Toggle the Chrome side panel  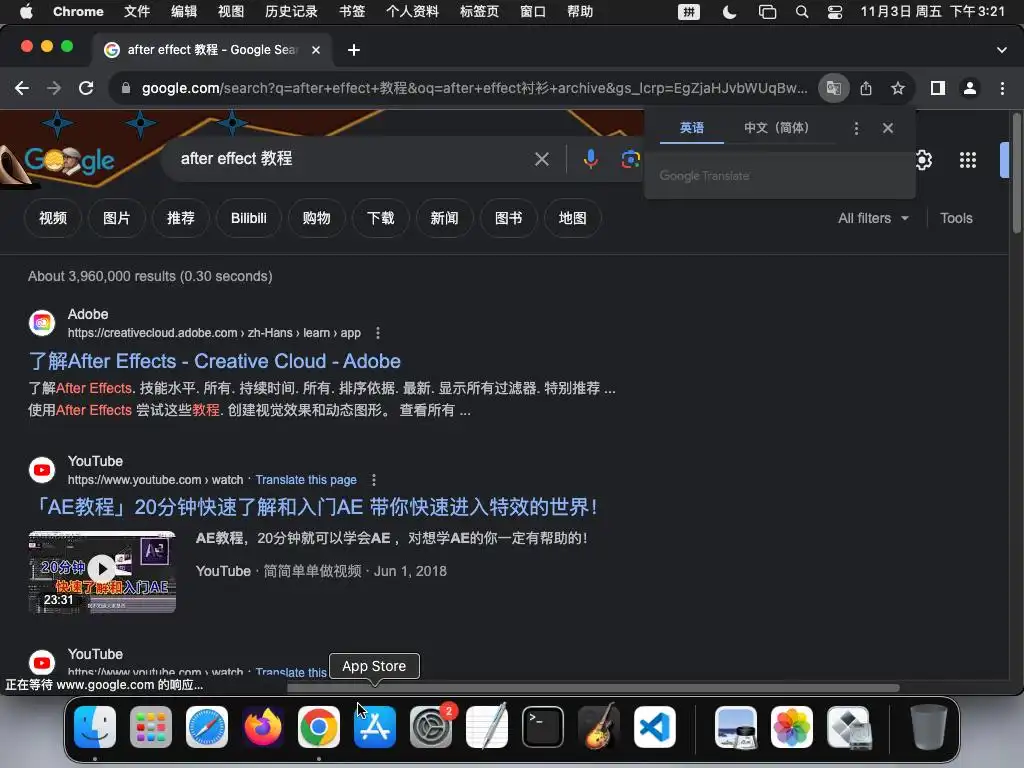(x=938, y=88)
